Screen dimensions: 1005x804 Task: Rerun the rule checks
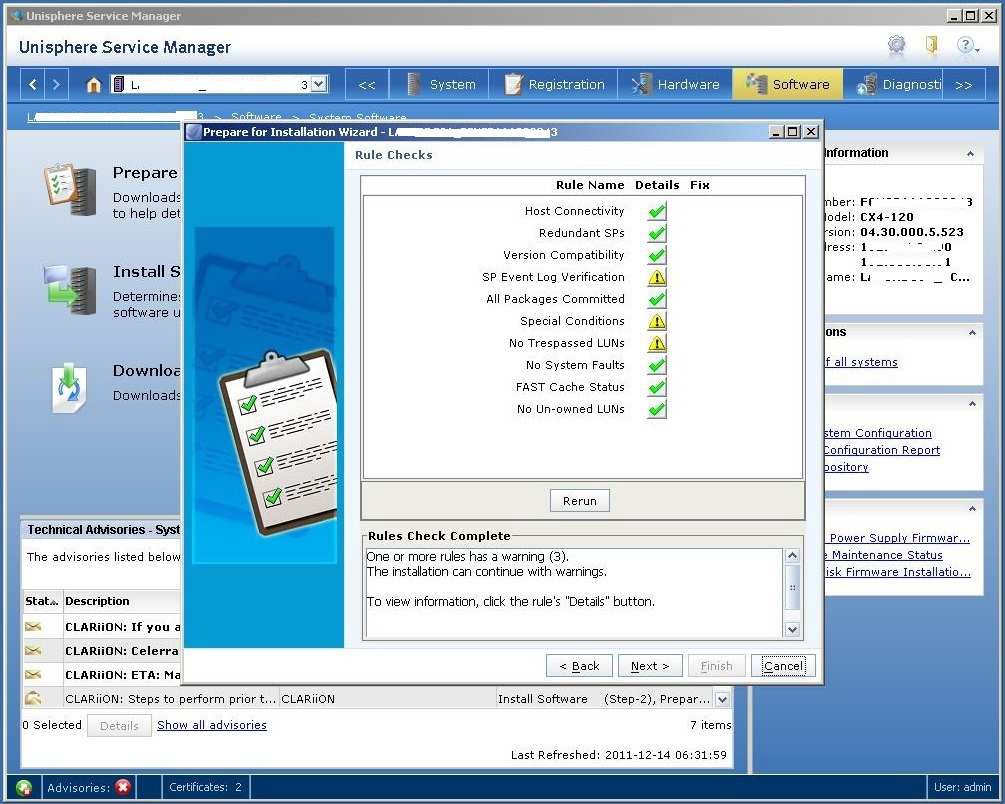point(579,501)
